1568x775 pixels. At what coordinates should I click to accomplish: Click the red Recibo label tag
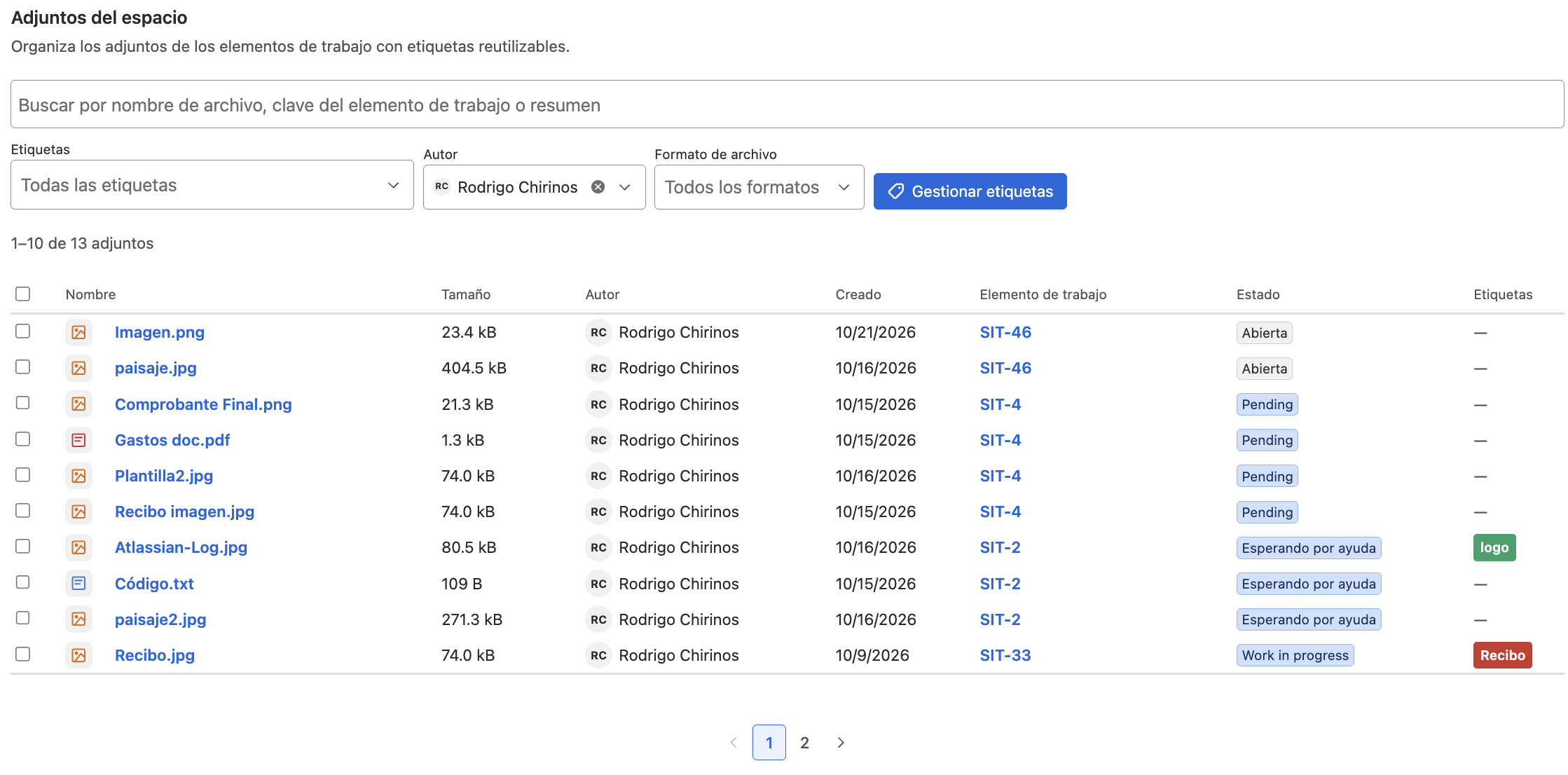pos(1502,655)
